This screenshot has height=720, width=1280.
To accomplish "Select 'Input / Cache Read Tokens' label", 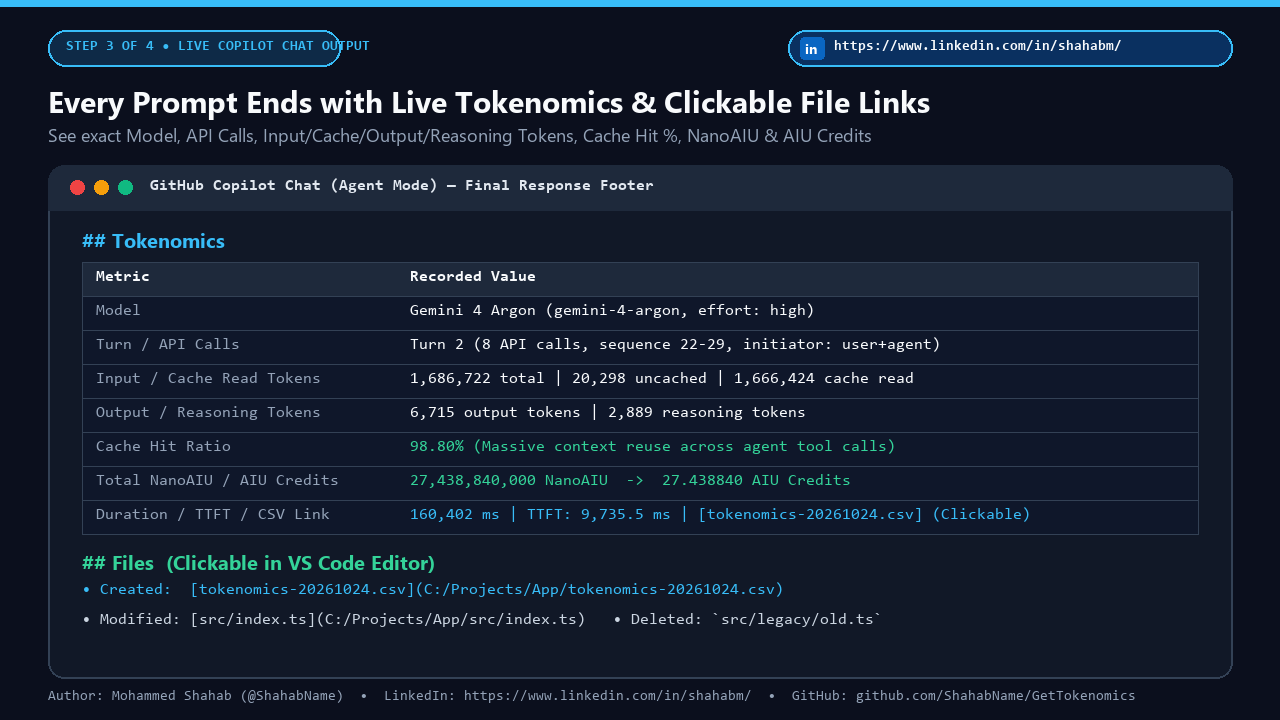I will point(208,378).
